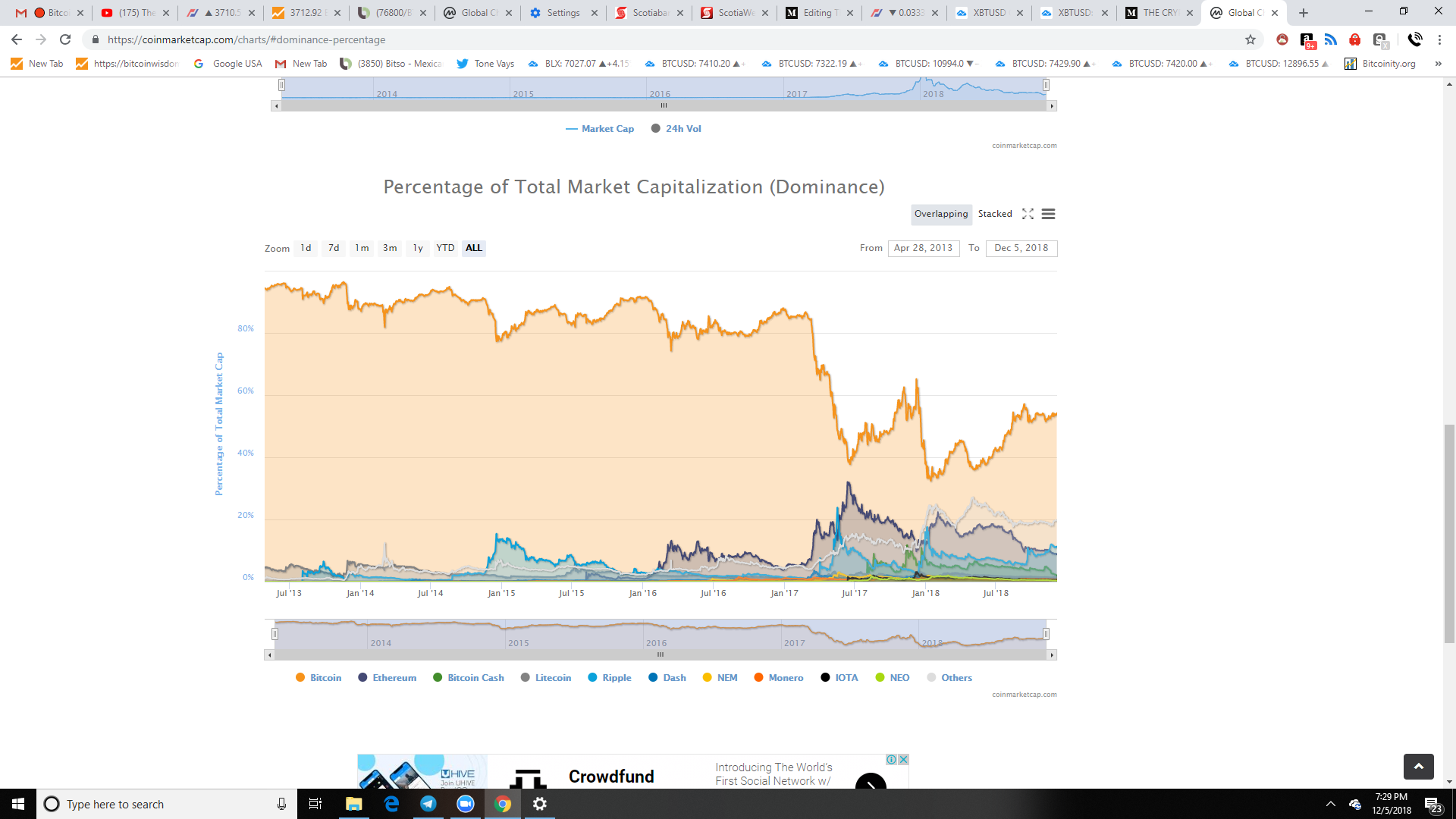Viewport: 1456px width, 819px height.
Task: Open BTCUSD: 12896.55 bookmark
Action: tap(1279, 64)
